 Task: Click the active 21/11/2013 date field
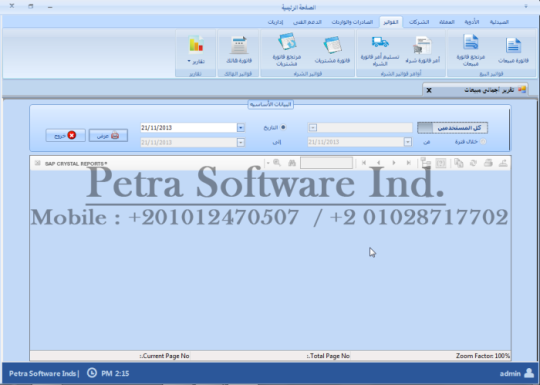(188, 128)
